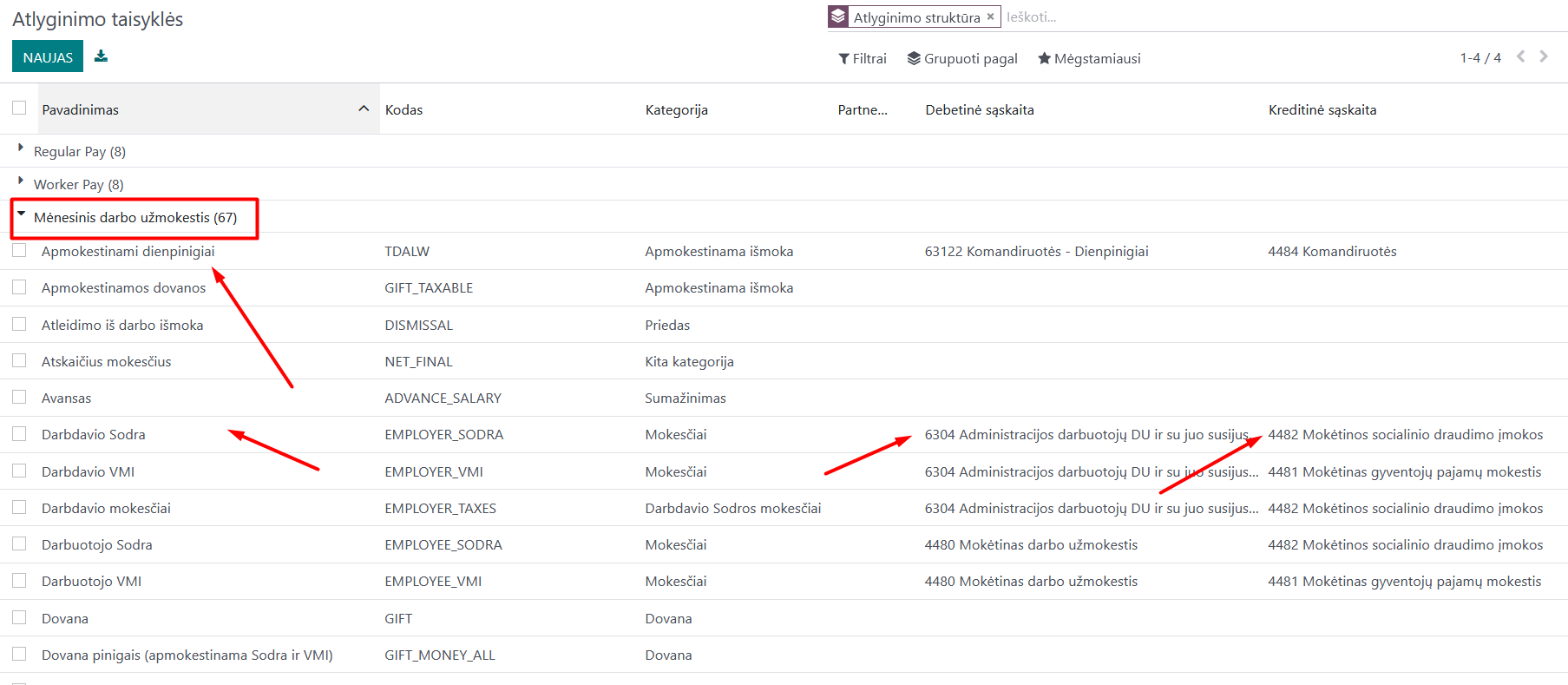1568x685 pixels.
Task: Open the Dovana pinigais (apmokestinama Sodra ir VMI) rule
Action: [187, 655]
